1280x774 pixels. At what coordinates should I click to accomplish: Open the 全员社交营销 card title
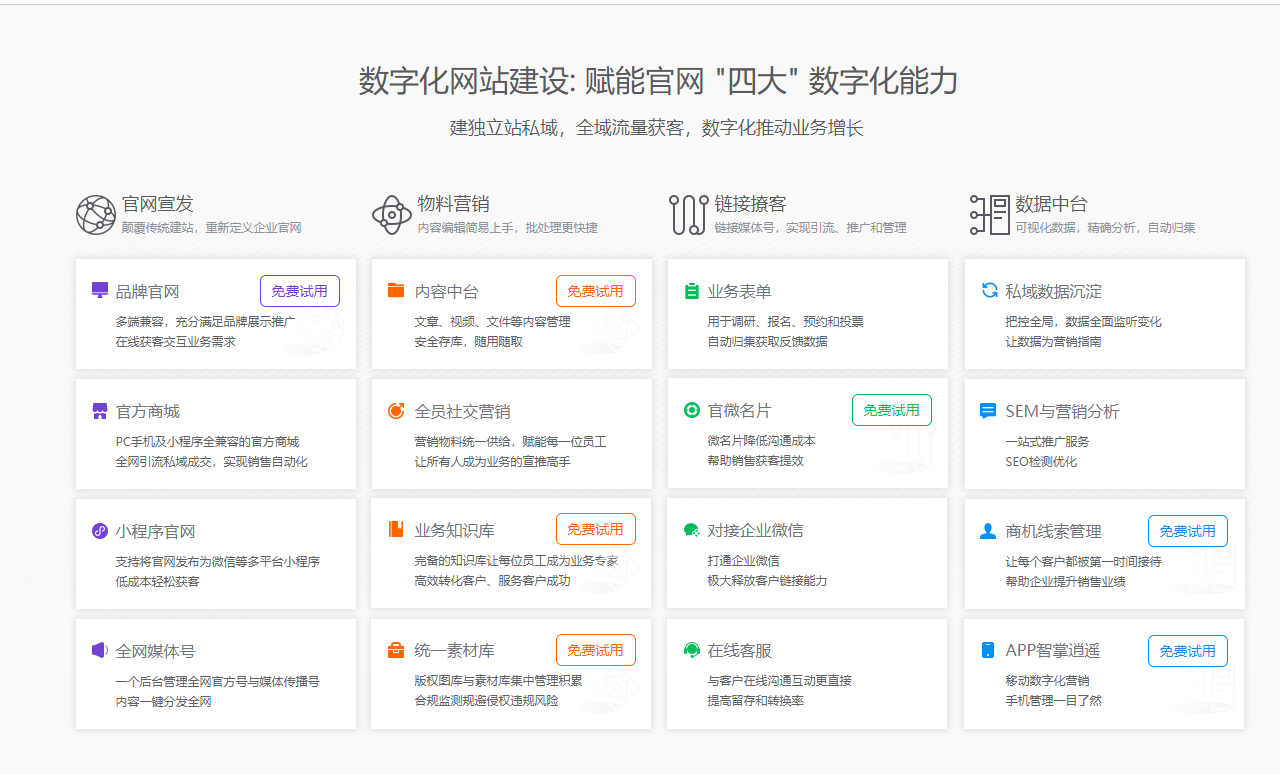click(x=462, y=411)
